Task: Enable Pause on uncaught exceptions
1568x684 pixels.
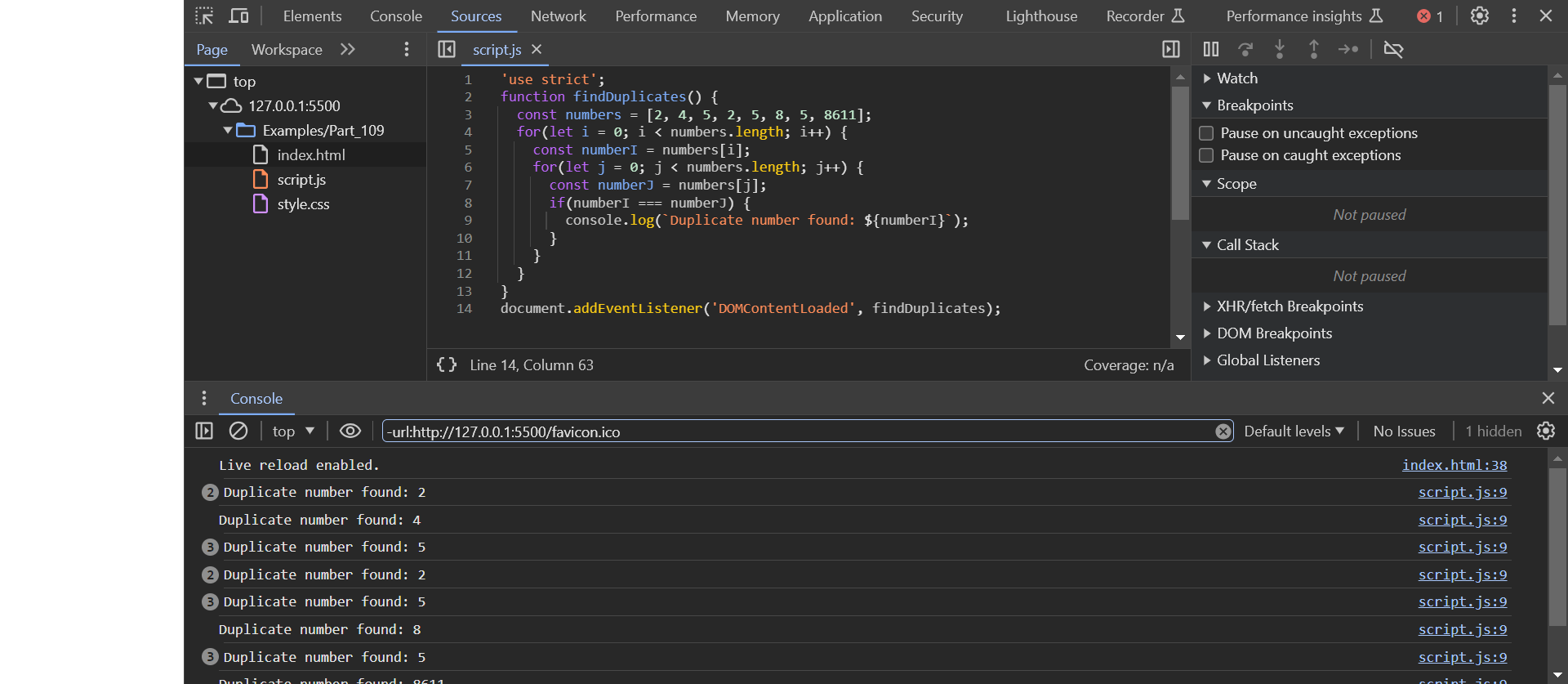Action: 1206,133
